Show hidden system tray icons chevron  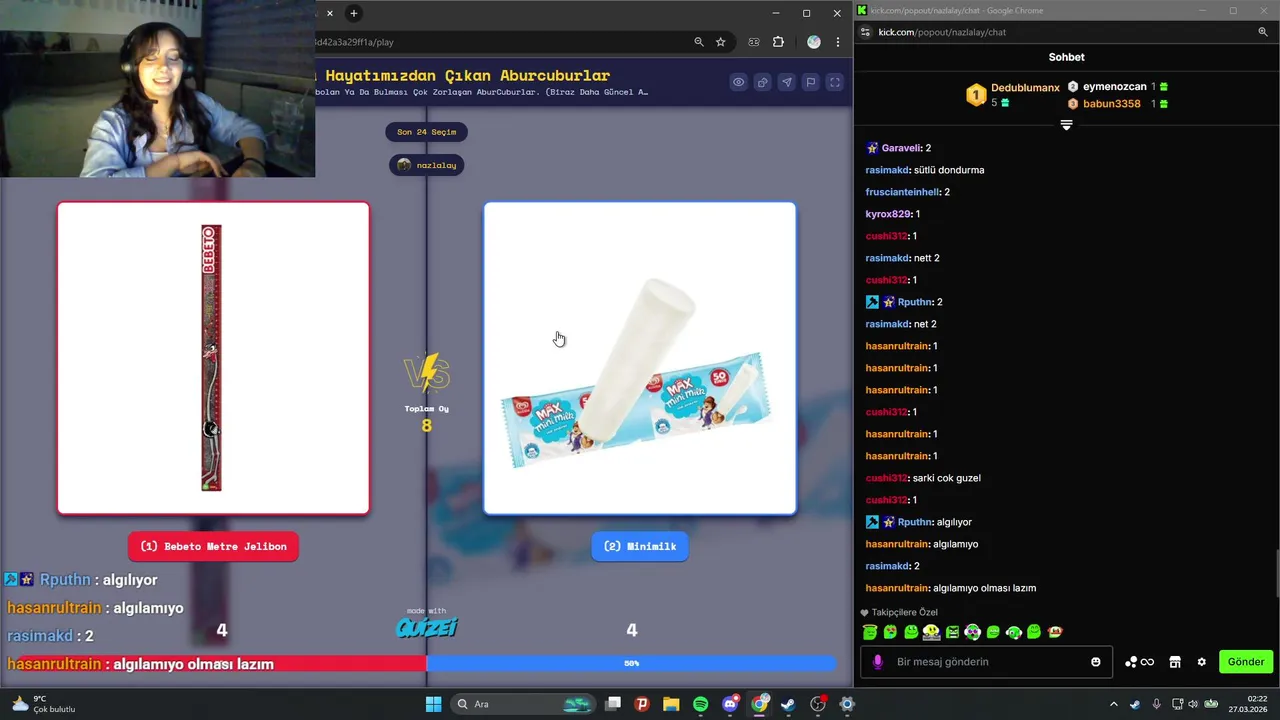pyautogui.click(x=1113, y=704)
